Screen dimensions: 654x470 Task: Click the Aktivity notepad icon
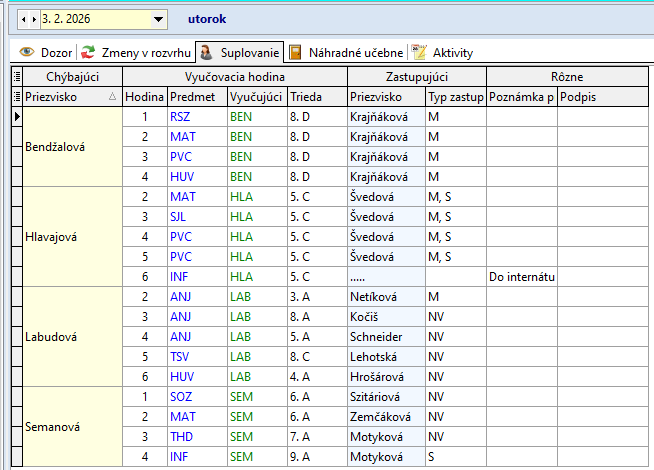tap(419, 52)
